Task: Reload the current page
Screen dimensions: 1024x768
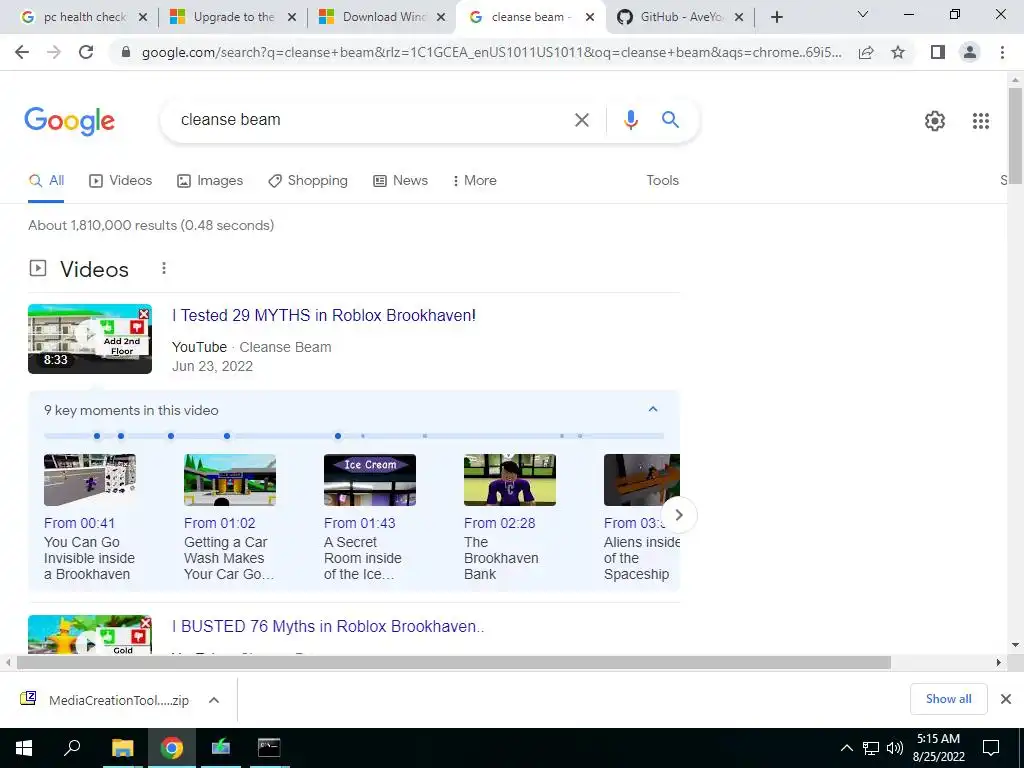Action: [x=86, y=52]
